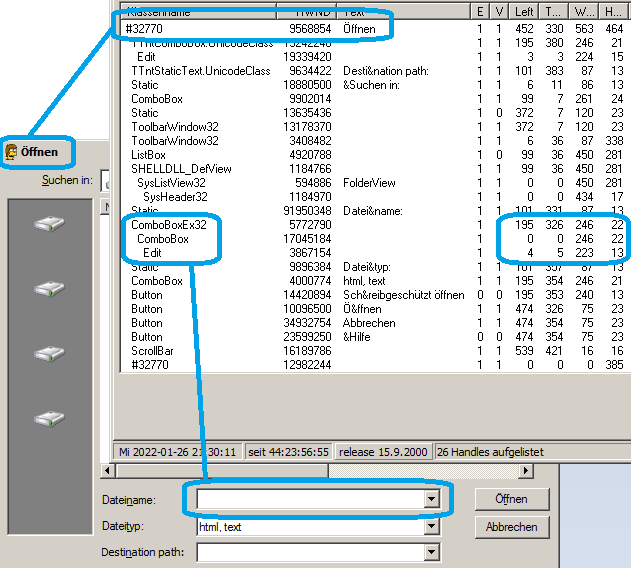Click the Öffnen dialog title icon

11,152
